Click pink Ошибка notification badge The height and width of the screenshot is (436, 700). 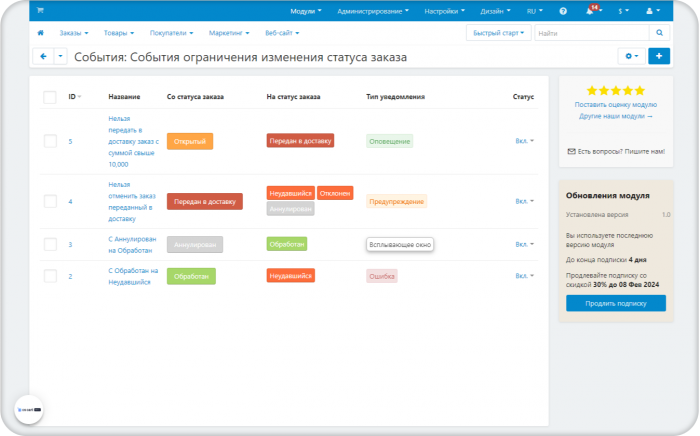(x=382, y=276)
